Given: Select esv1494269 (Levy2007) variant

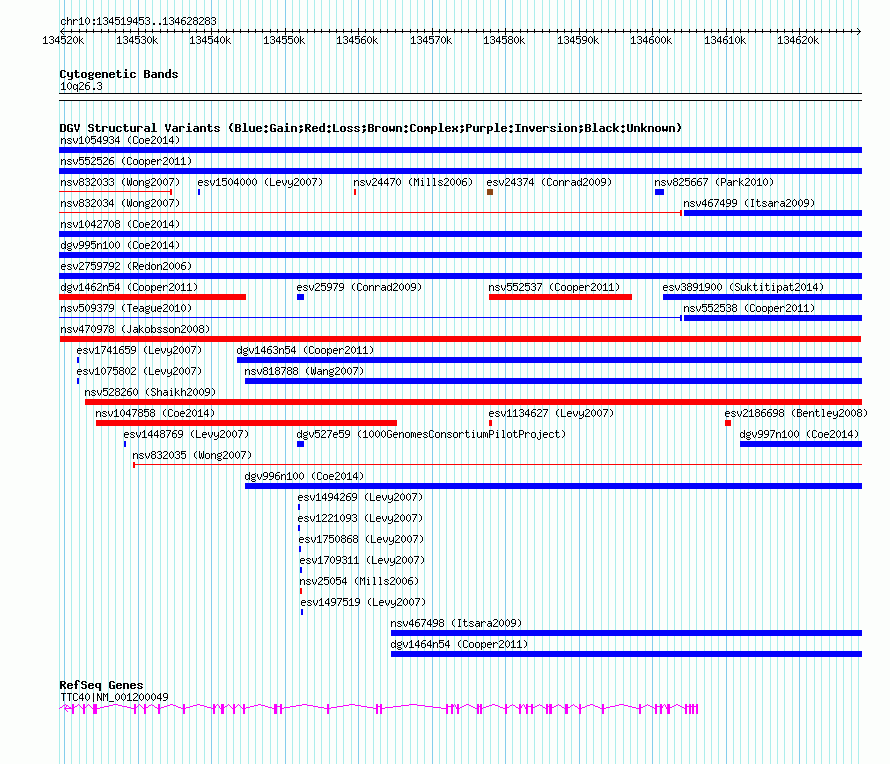Looking at the screenshot, I should click(360, 497).
